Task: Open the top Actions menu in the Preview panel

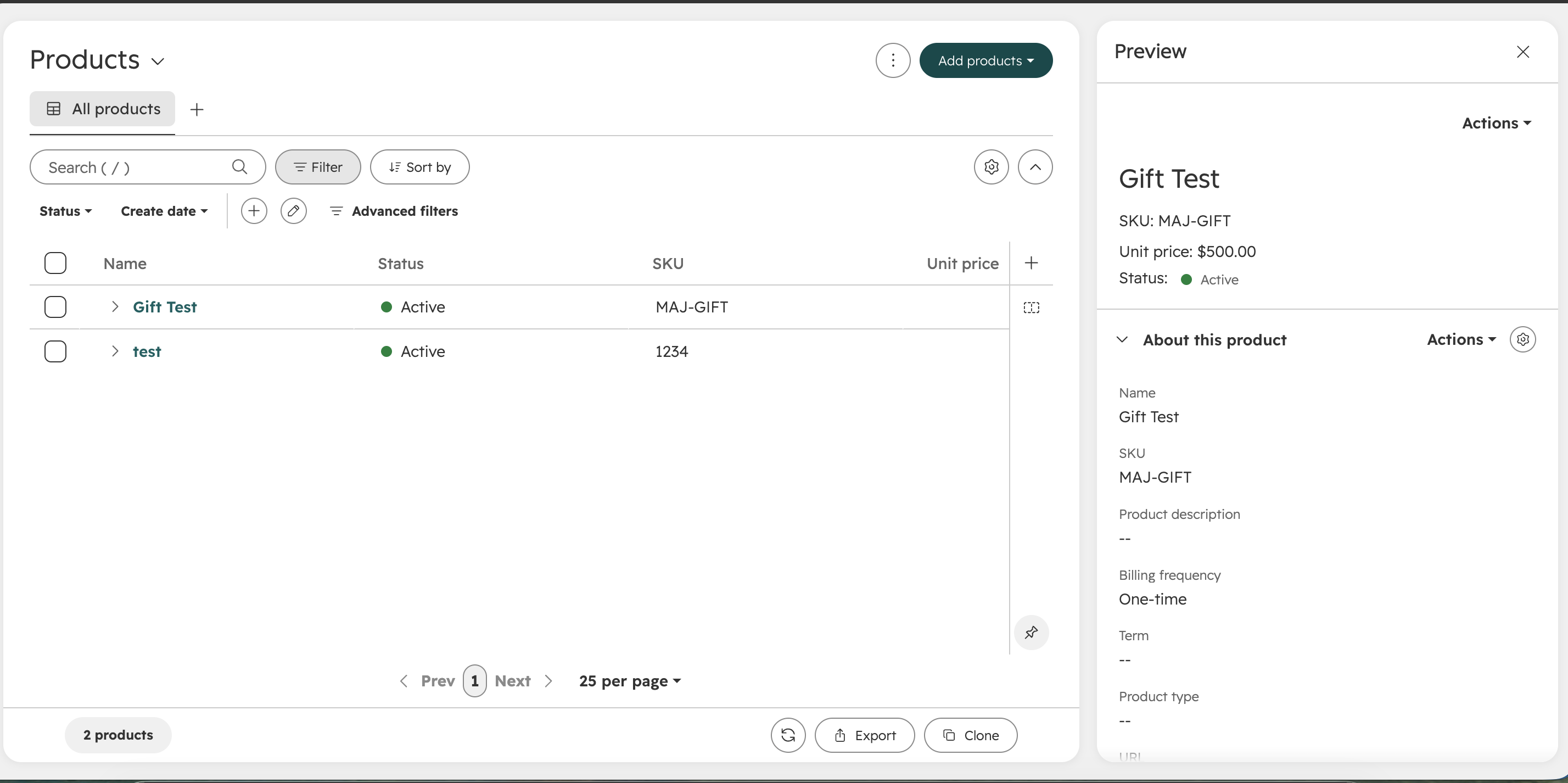Action: (x=1496, y=123)
